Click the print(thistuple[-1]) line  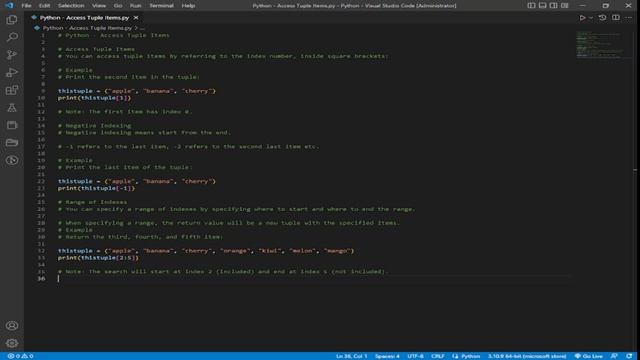(96, 188)
